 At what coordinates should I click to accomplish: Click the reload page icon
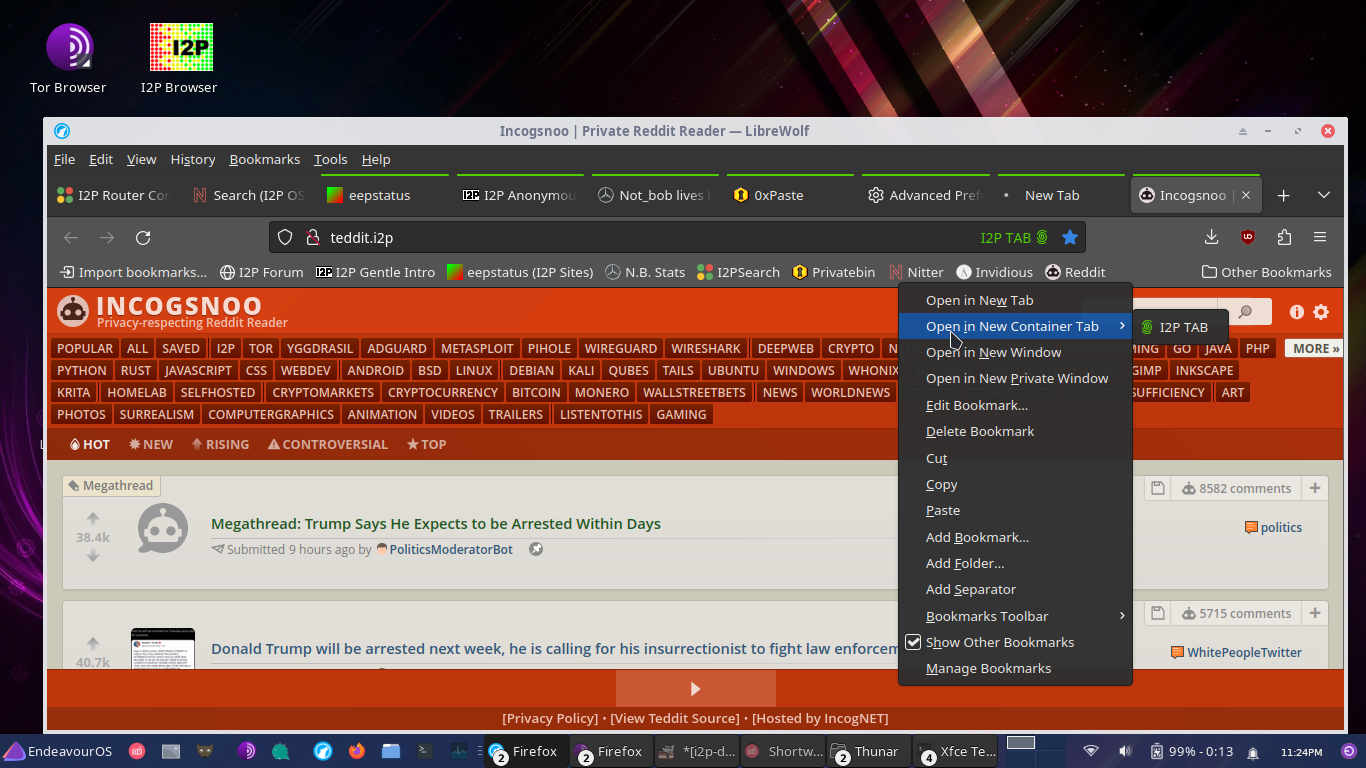[143, 237]
